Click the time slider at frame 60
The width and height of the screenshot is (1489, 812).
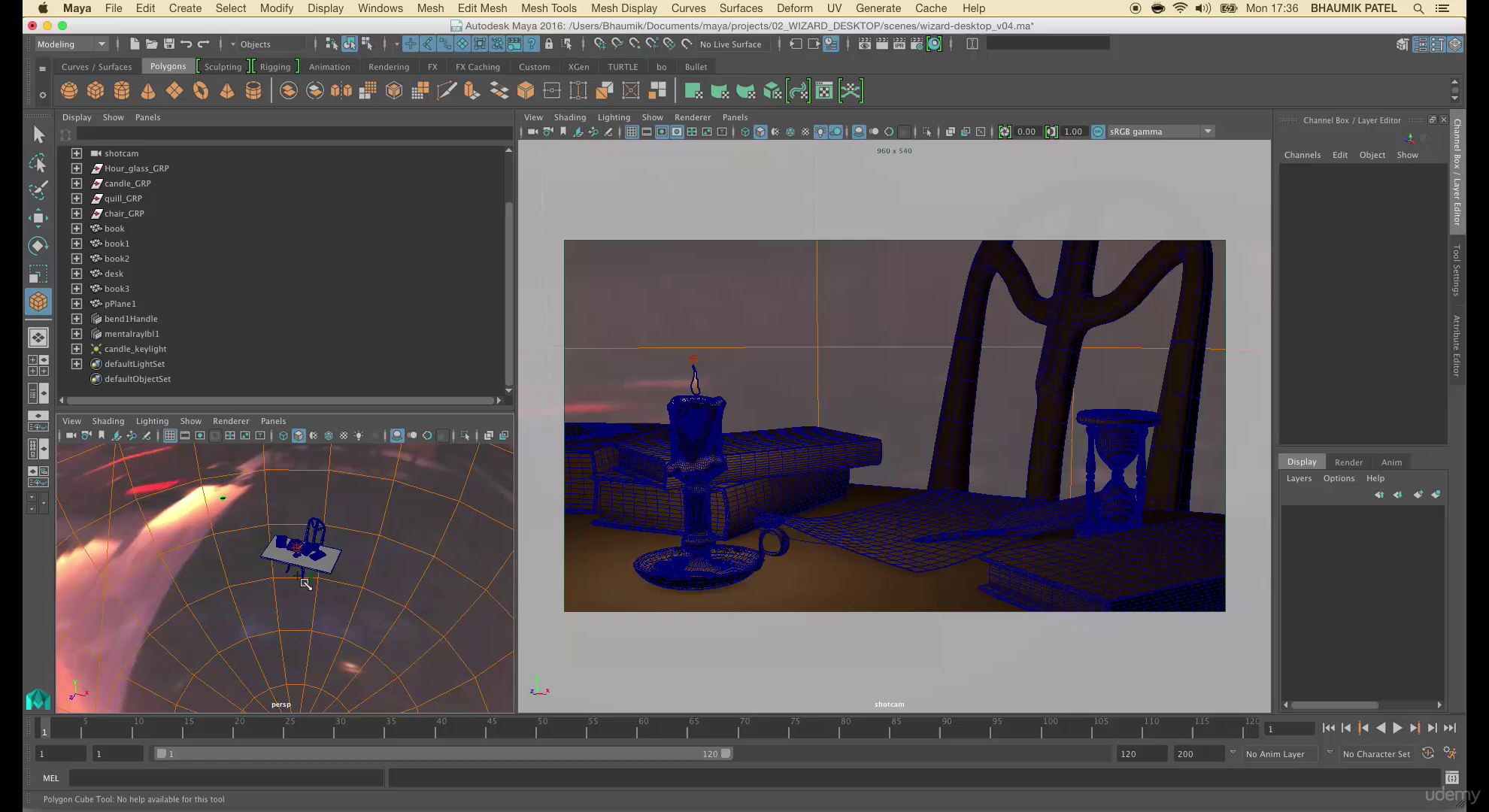coord(644,727)
